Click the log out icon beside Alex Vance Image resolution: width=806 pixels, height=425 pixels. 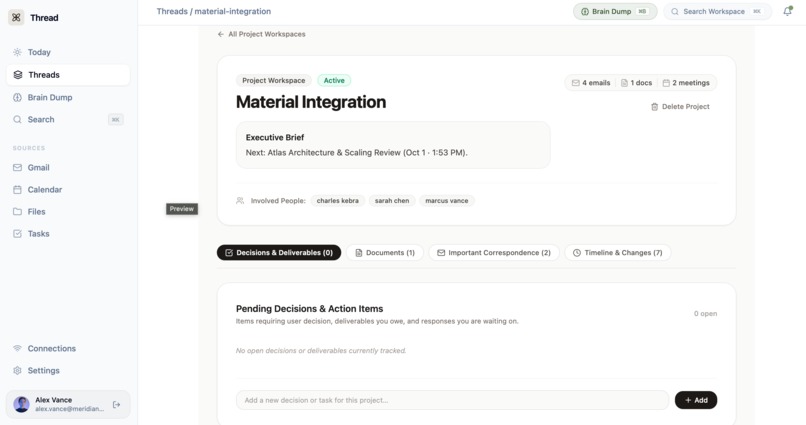(x=117, y=404)
